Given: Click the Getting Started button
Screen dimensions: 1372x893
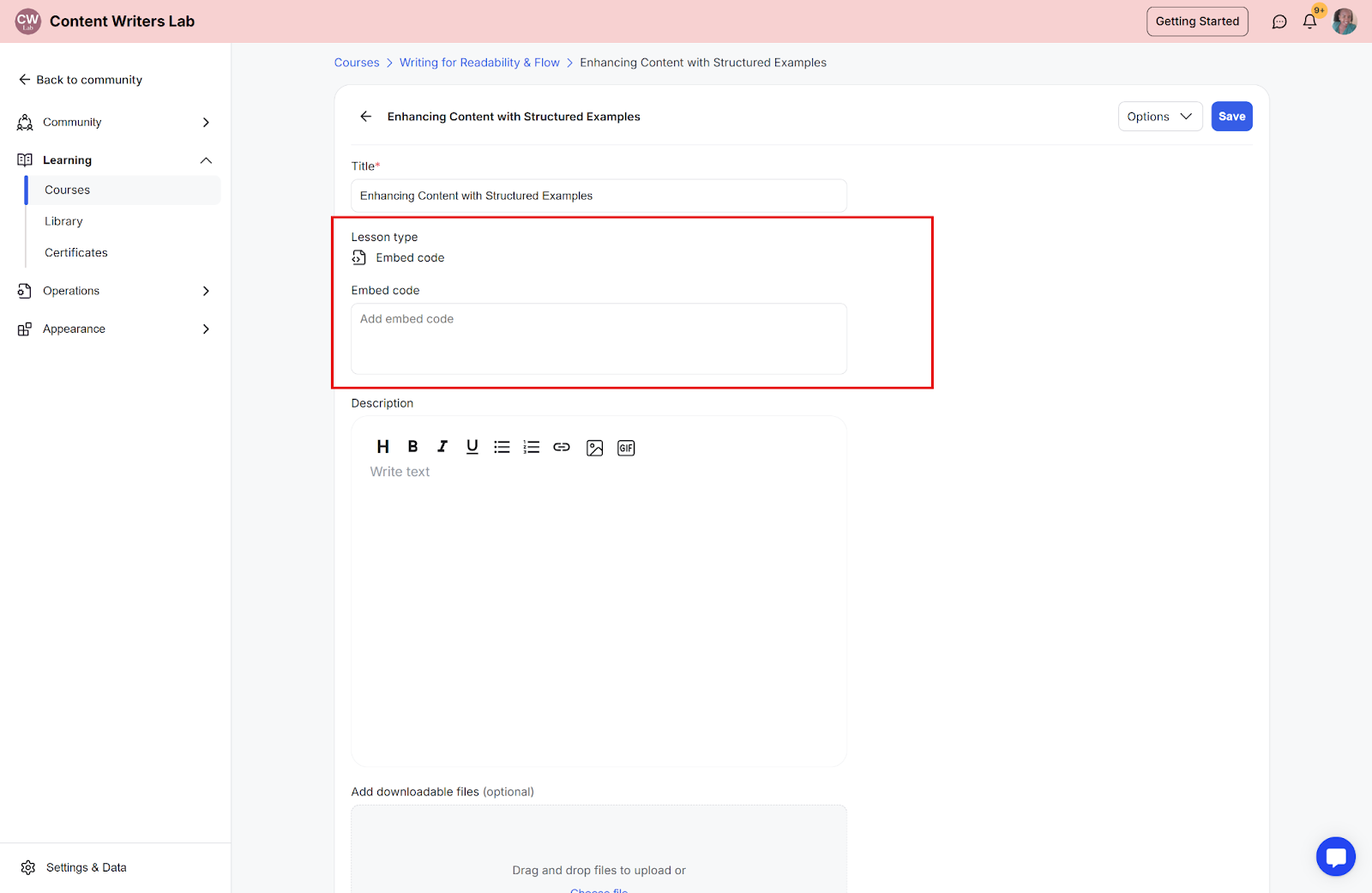Looking at the screenshot, I should pyautogui.click(x=1197, y=21).
